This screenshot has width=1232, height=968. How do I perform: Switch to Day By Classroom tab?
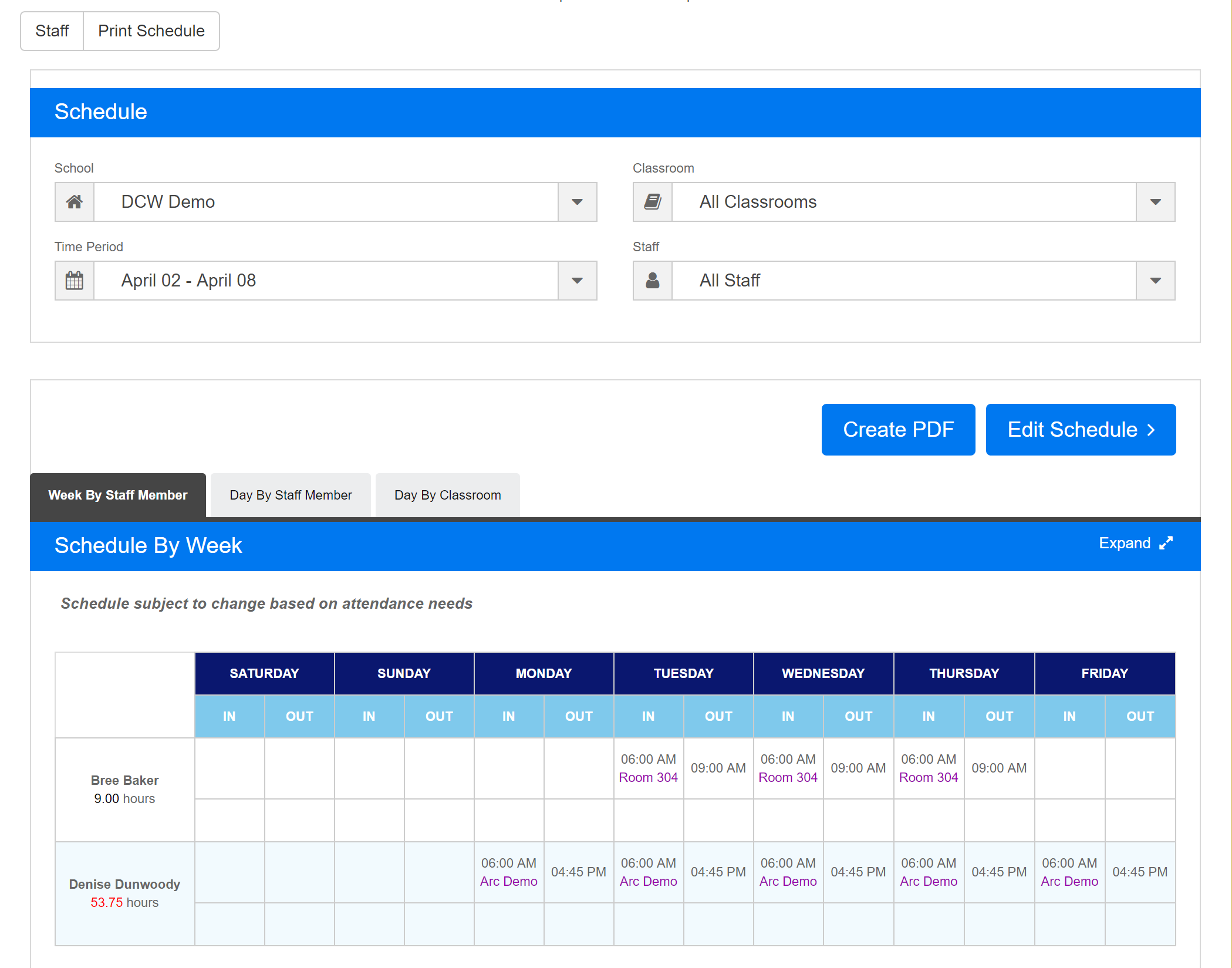447,495
